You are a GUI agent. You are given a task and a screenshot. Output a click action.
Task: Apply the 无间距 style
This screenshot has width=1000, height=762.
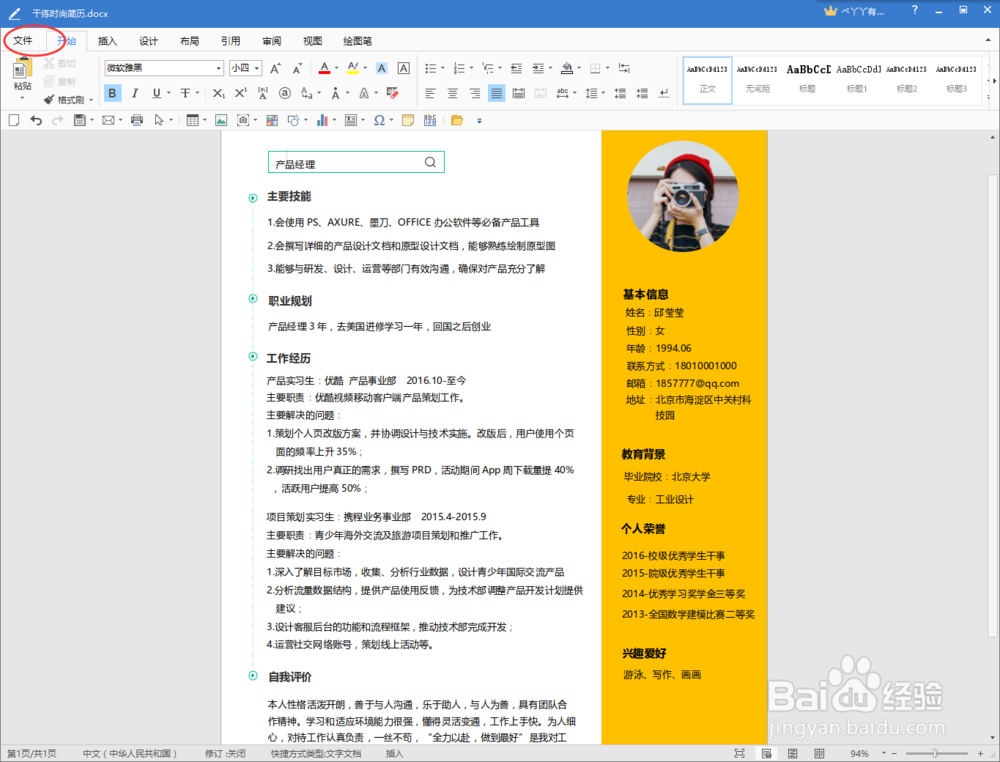pyautogui.click(x=757, y=80)
